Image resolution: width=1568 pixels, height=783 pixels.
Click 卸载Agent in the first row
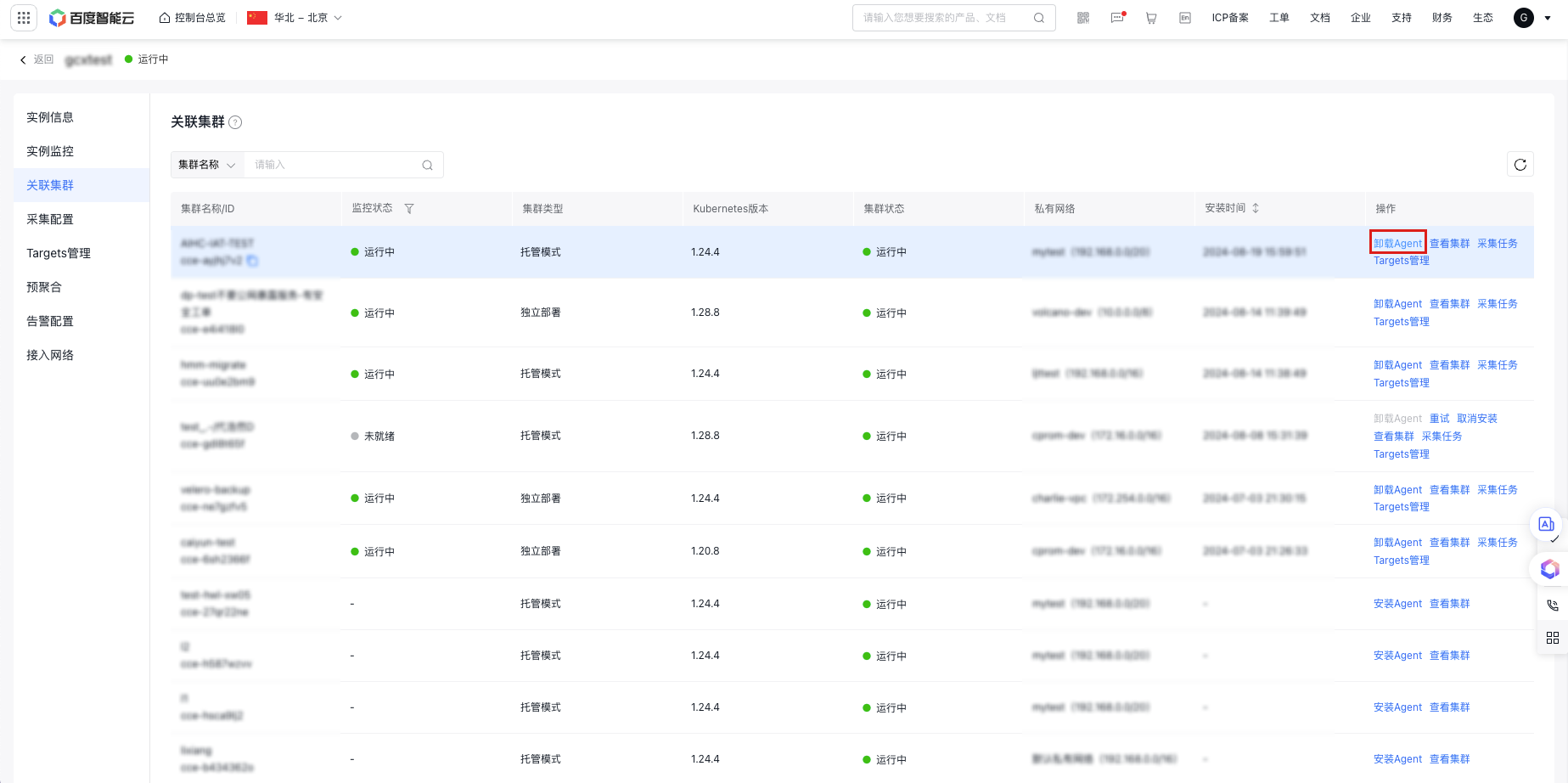(x=1397, y=244)
